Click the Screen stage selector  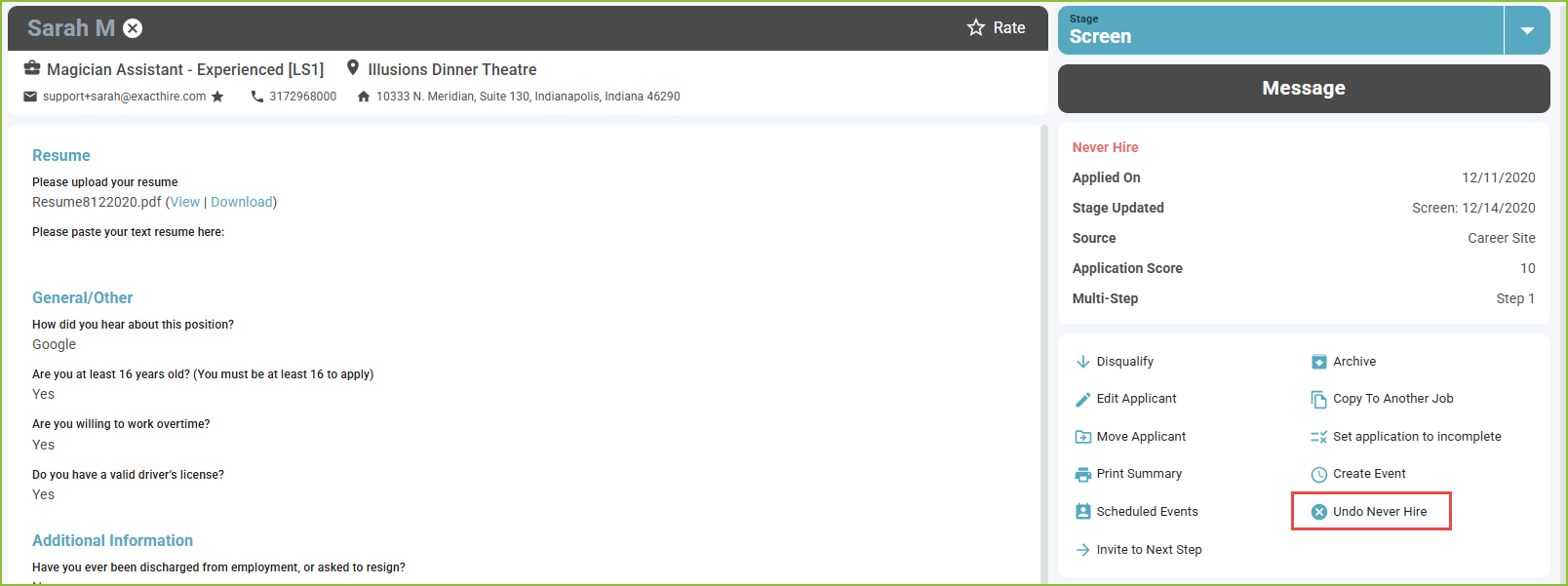(1280, 30)
